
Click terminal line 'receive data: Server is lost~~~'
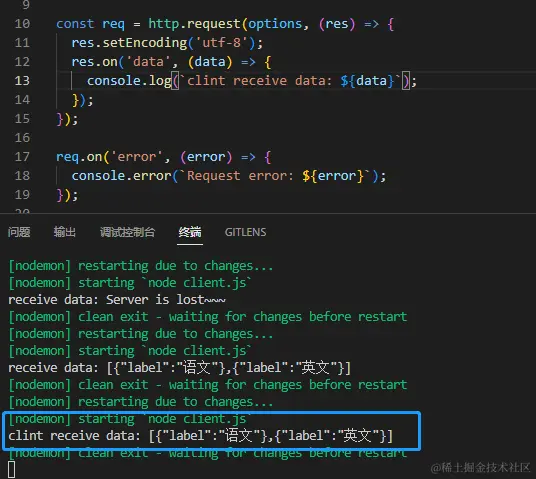click(117, 300)
